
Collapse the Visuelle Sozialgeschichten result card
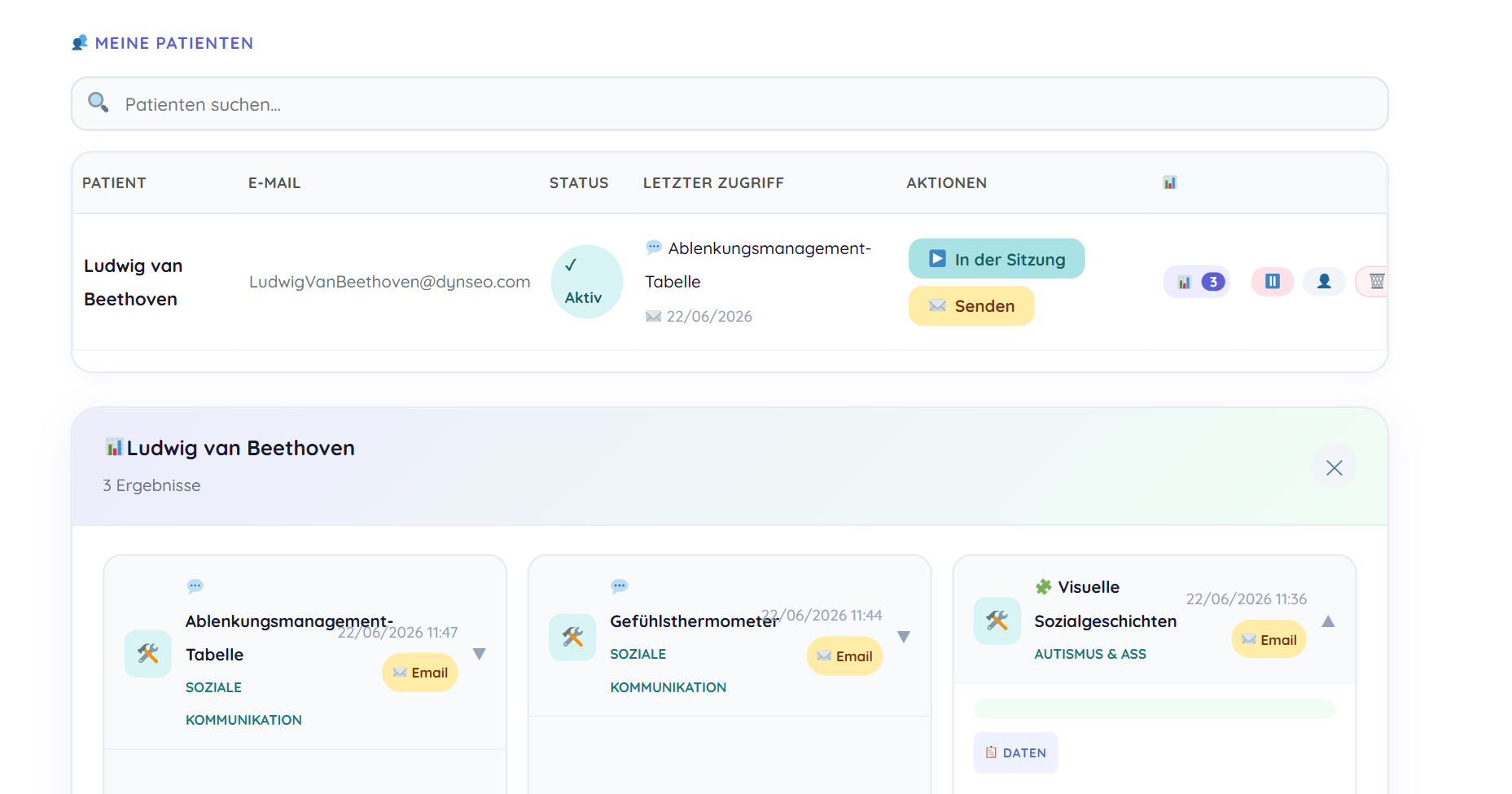(1328, 621)
